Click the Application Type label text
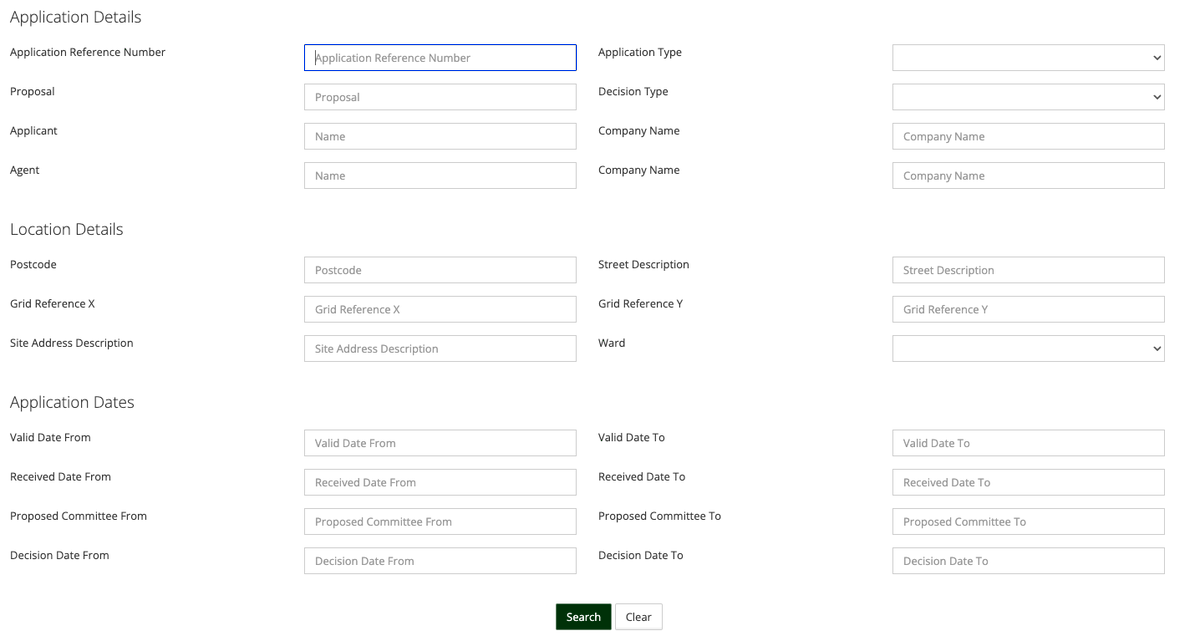The width and height of the screenshot is (1200, 636). click(x=640, y=52)
